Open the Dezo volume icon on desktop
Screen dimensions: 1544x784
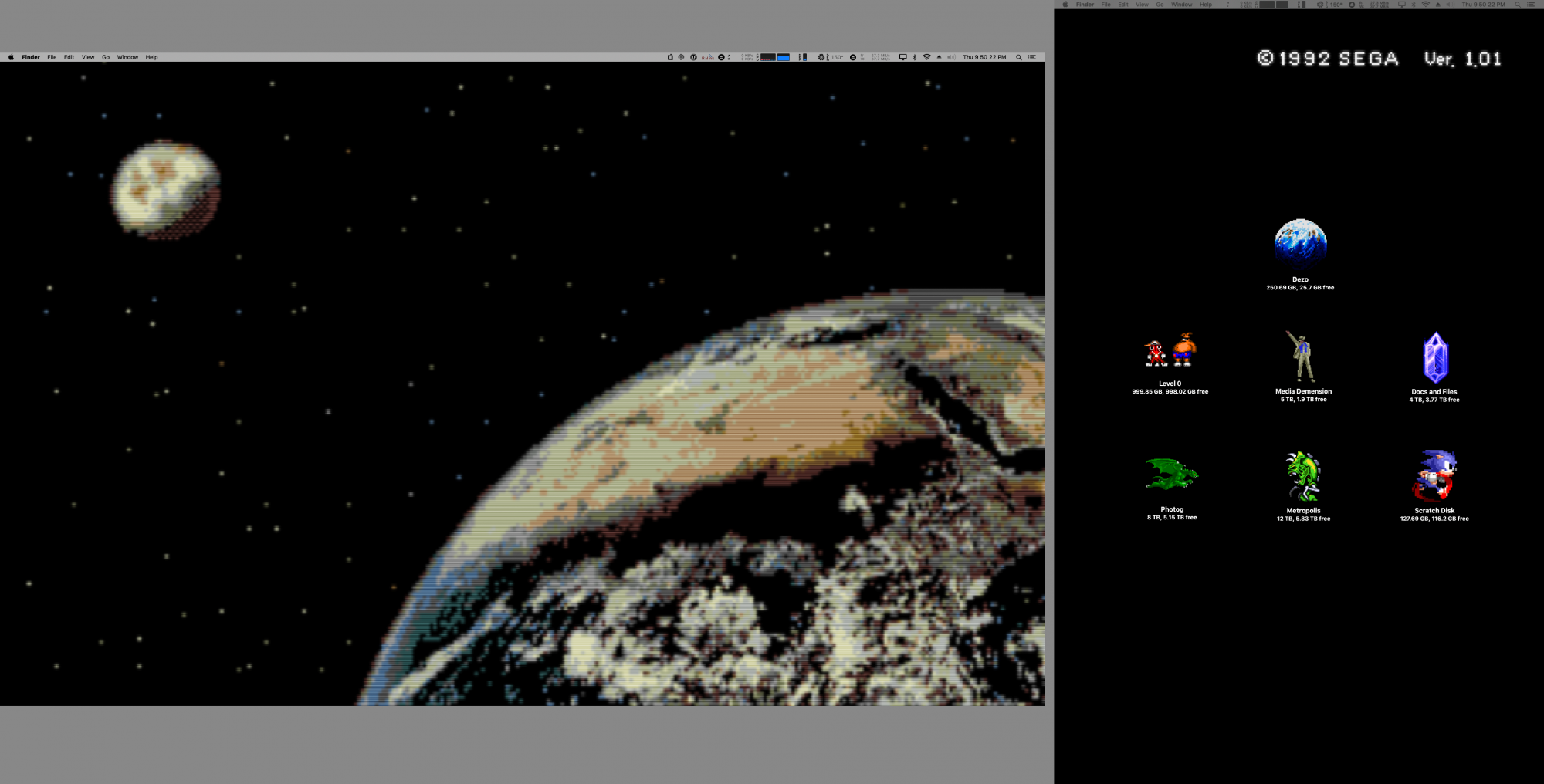tap(1300, 243)
